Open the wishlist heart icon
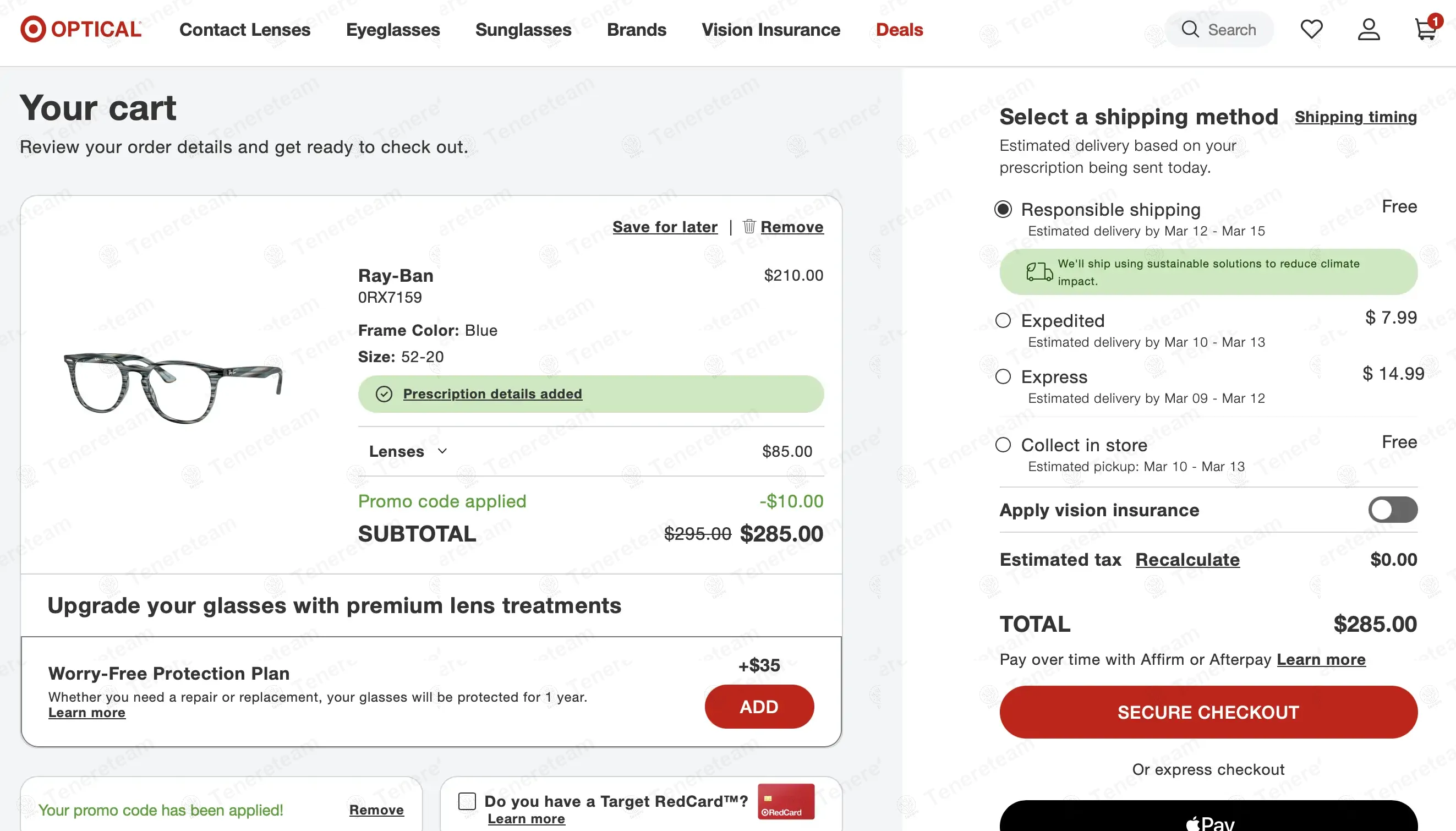The image size is (1456, 831). 1311,29
